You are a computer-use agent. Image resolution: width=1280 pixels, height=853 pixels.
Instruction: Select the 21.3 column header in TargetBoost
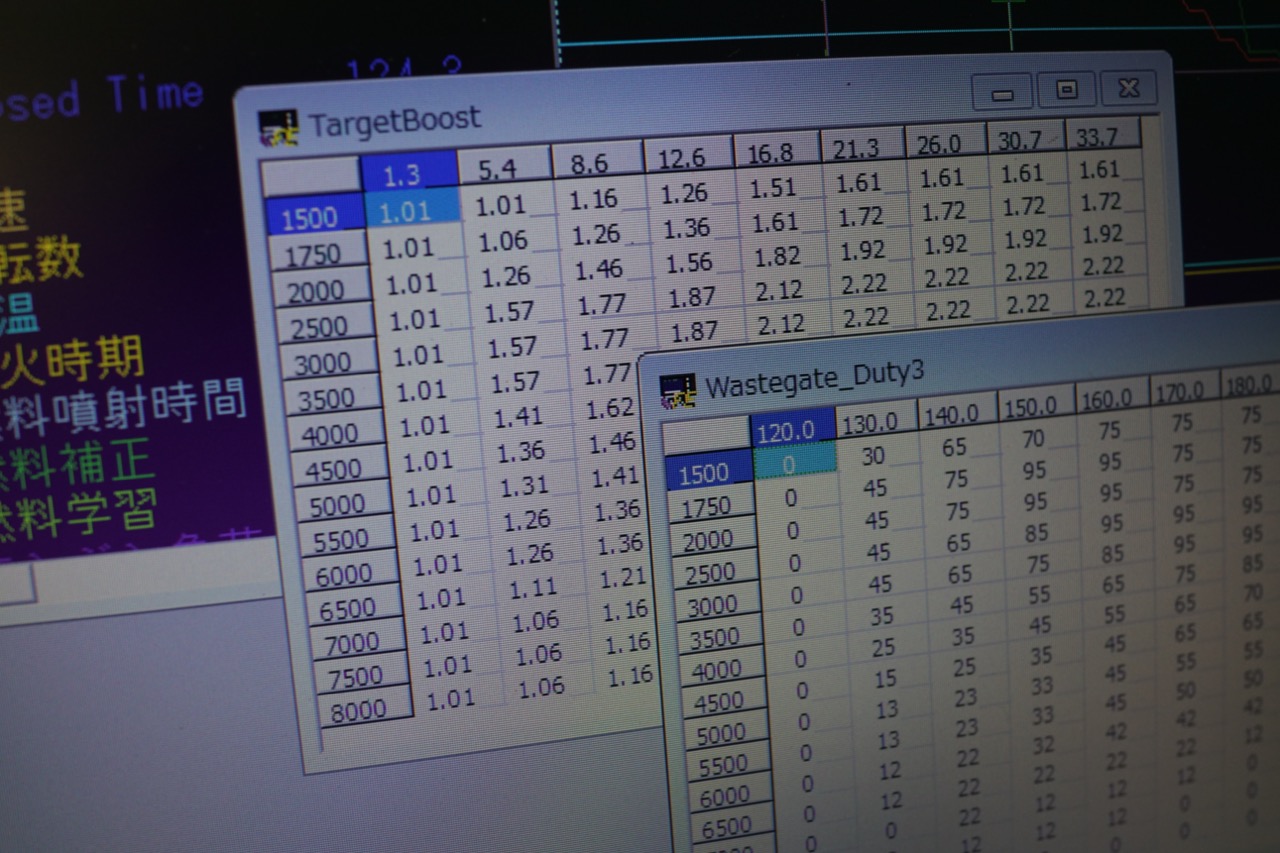[x=861, y=146]
